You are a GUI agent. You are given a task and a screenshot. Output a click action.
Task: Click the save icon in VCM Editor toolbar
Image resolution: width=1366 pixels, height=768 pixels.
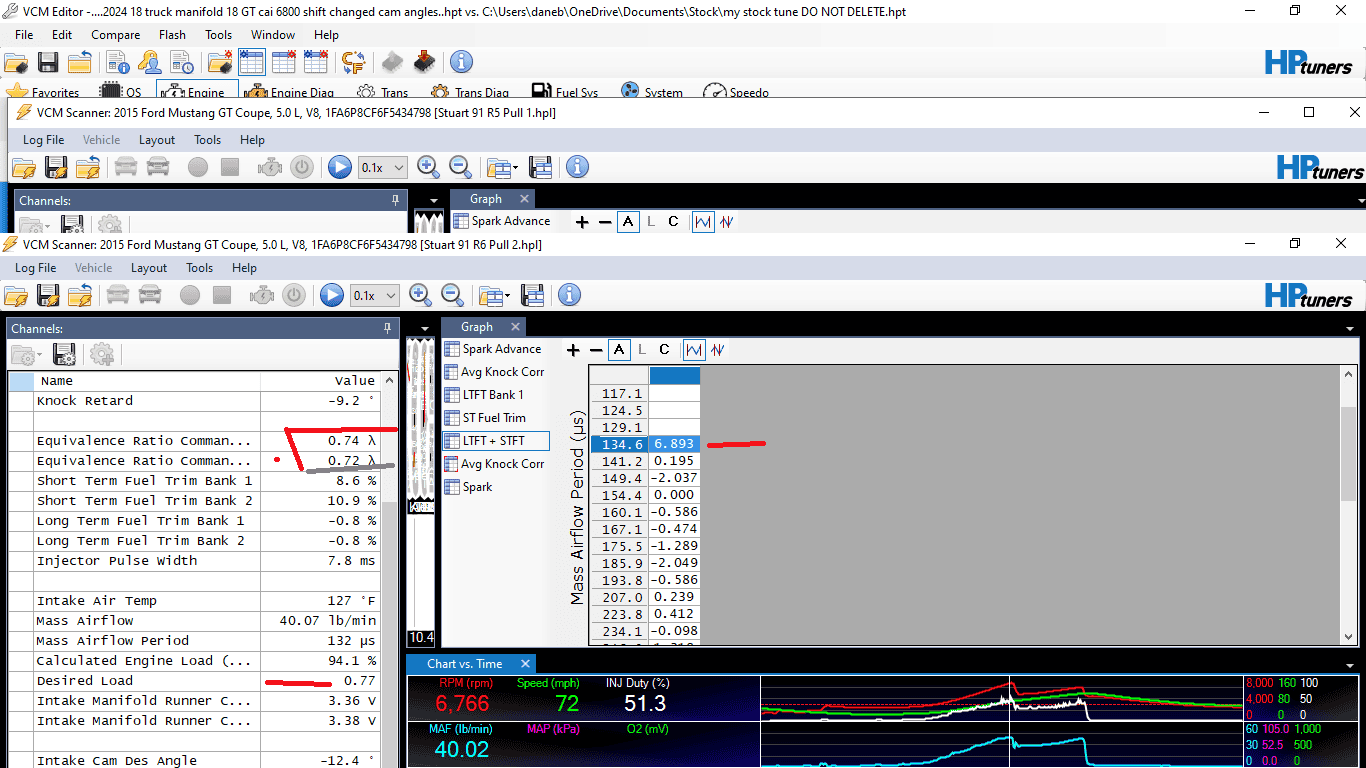click(48, 63)
